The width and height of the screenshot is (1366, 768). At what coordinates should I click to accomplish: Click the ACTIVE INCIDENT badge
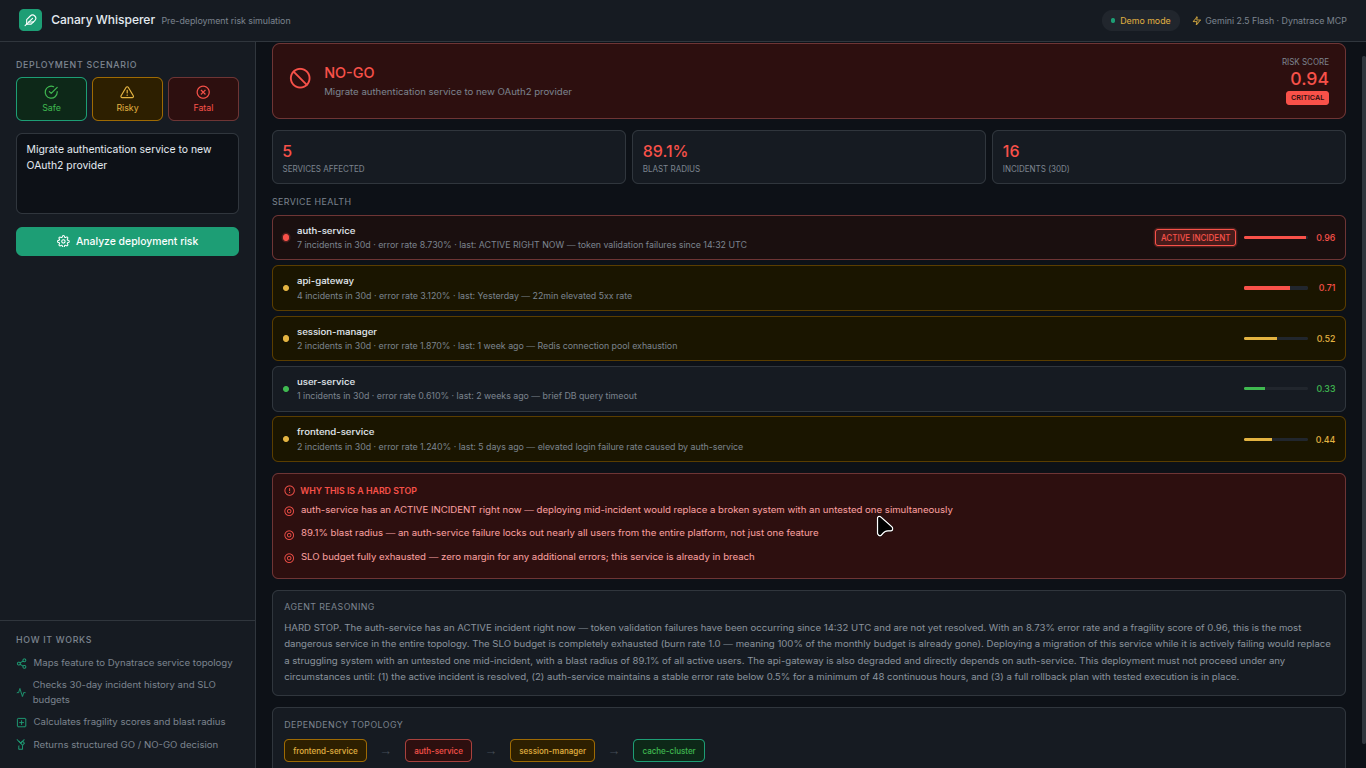[x=1195, y=238]
